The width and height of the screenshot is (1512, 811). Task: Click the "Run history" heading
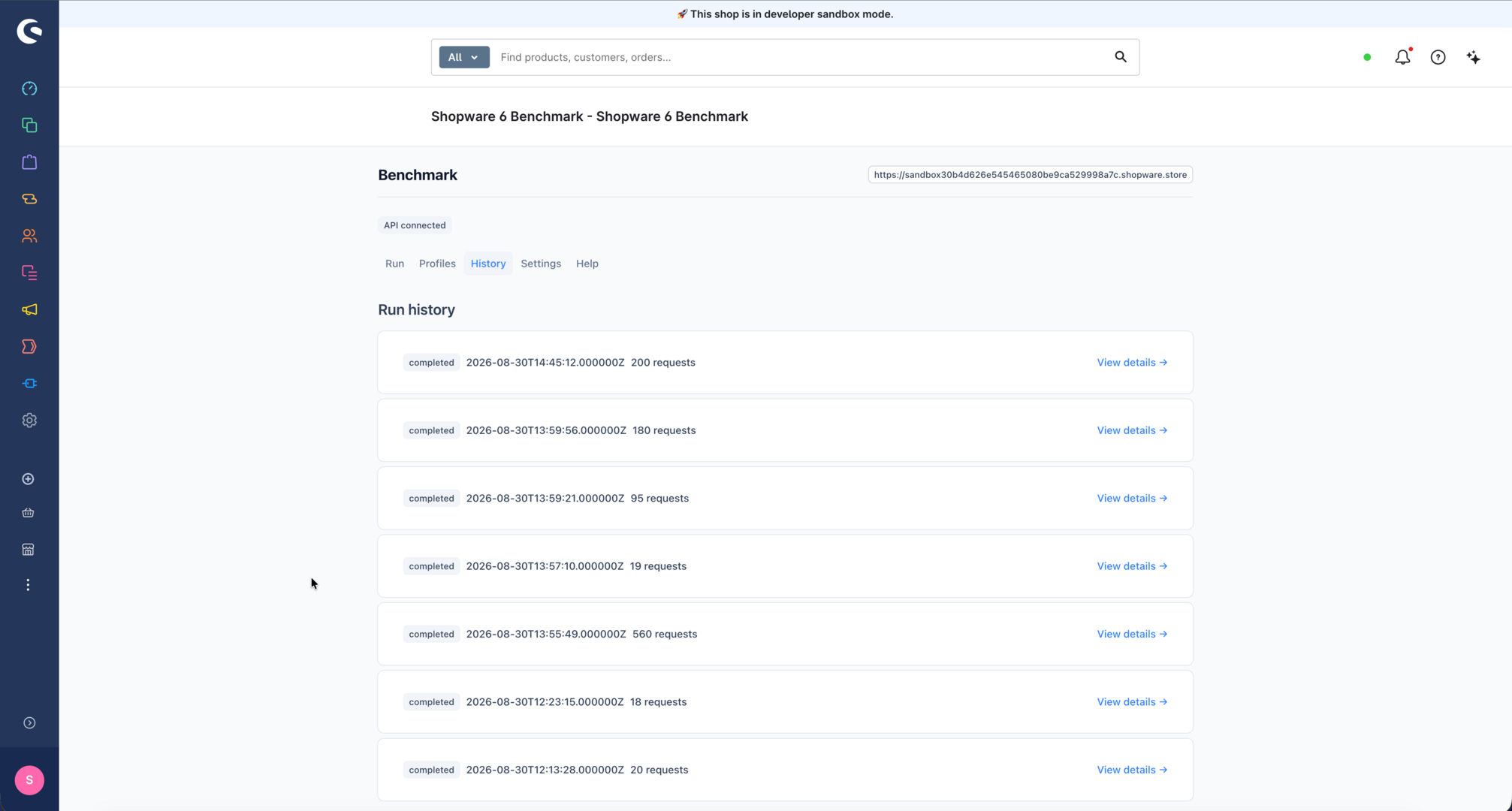417,310
